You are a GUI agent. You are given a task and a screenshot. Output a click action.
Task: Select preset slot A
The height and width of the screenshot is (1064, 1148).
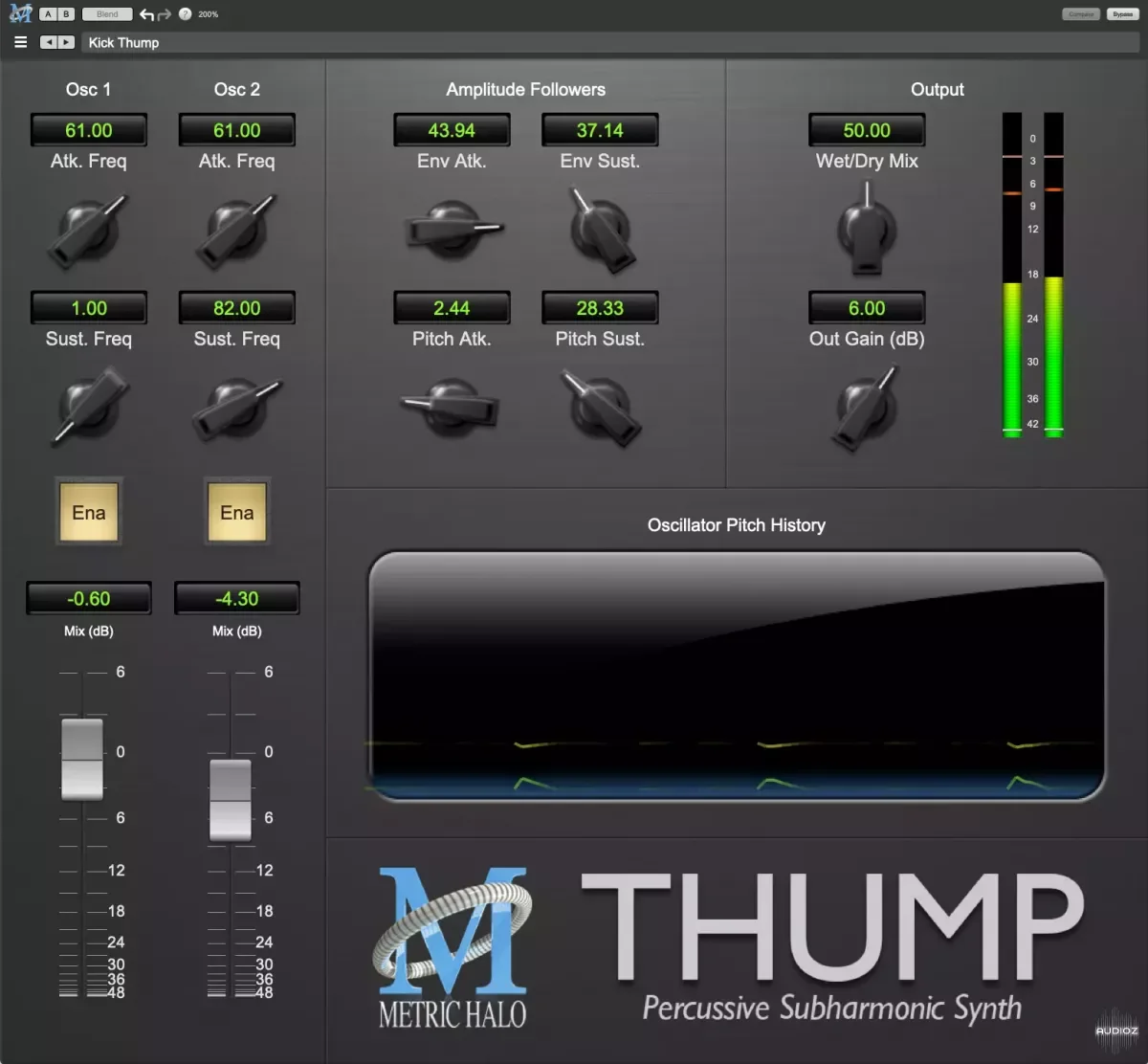[47, 14]
